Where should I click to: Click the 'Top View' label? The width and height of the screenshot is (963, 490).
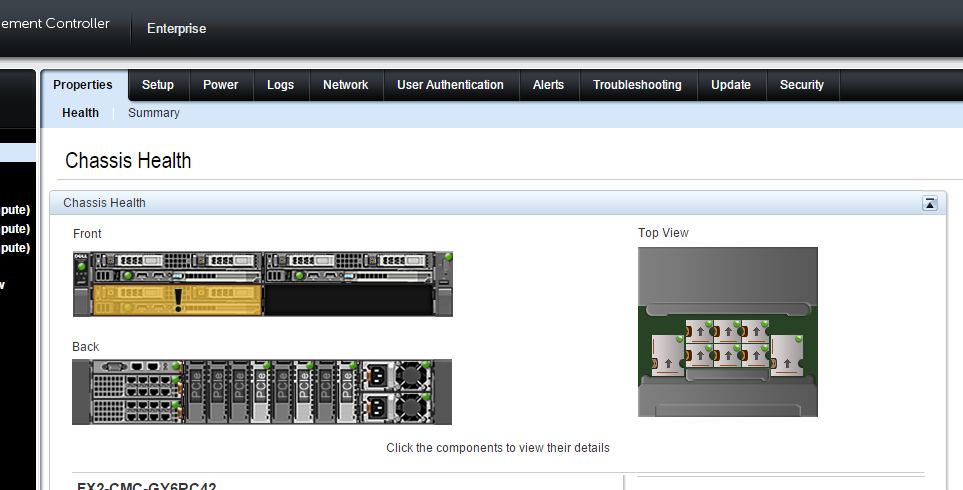click(663, 233)
